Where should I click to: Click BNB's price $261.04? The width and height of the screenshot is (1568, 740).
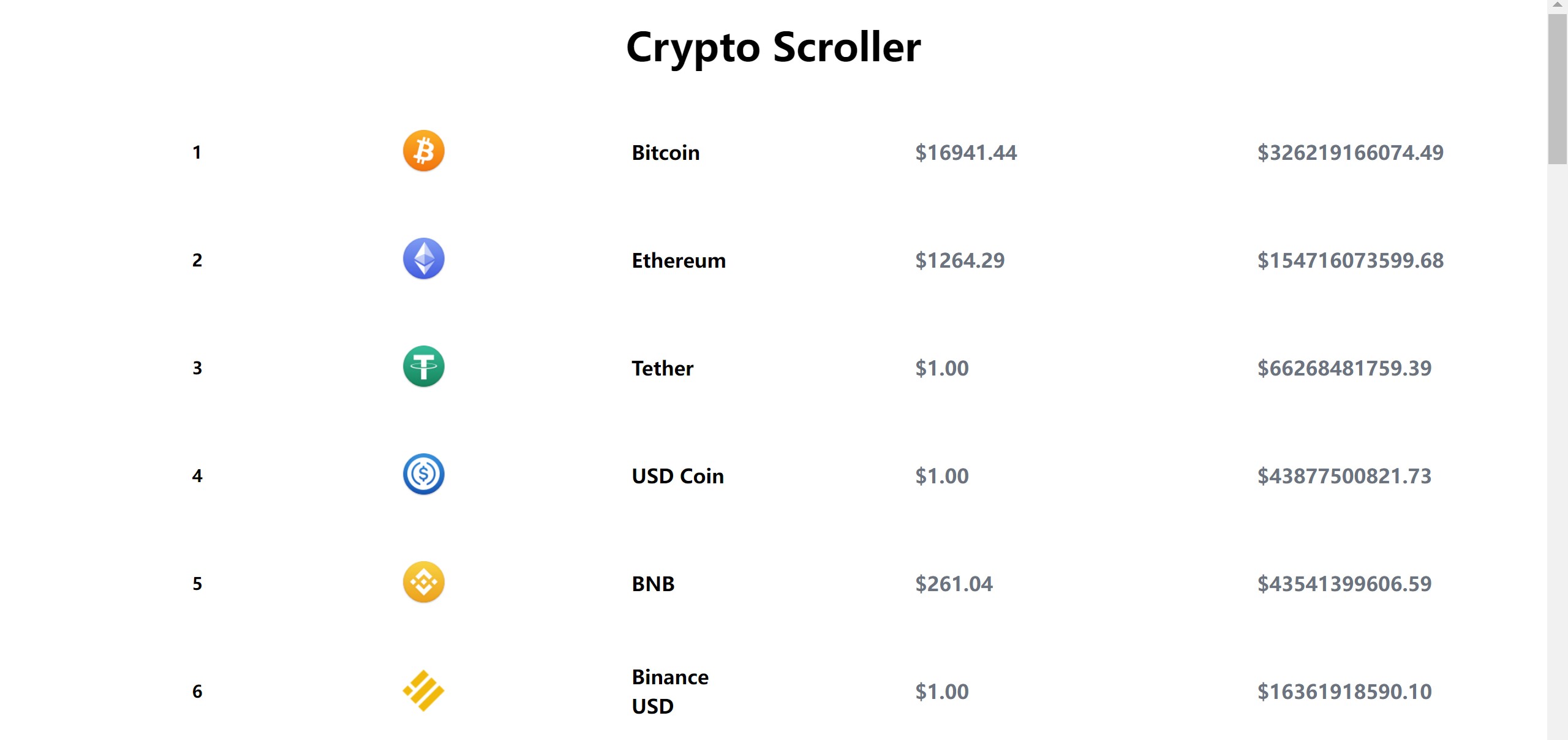click(954, 584)
